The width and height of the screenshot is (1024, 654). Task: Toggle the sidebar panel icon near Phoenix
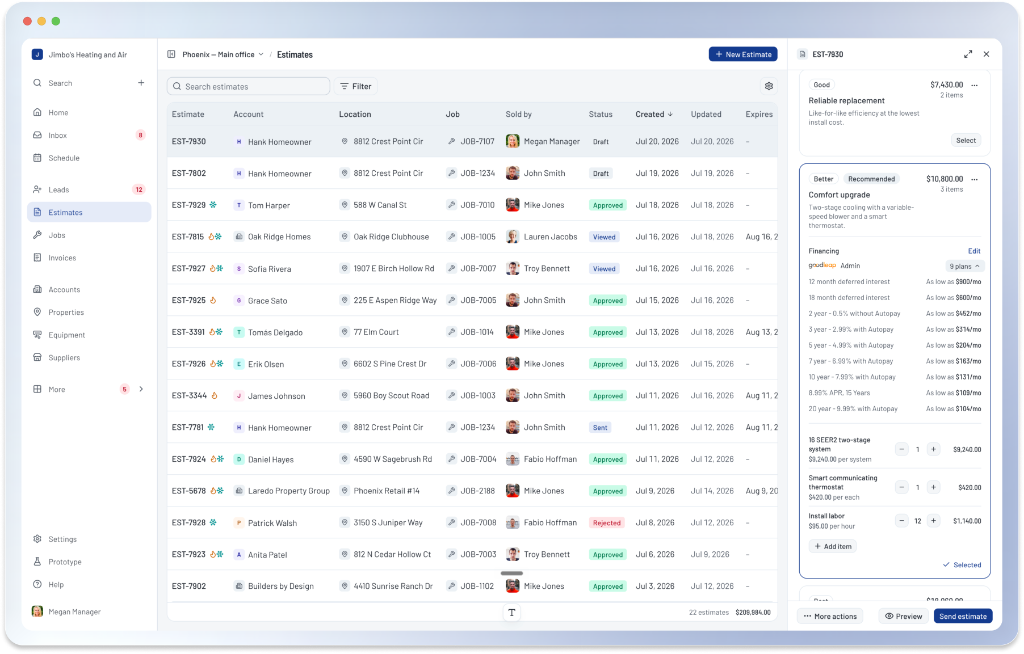(171, 54)
